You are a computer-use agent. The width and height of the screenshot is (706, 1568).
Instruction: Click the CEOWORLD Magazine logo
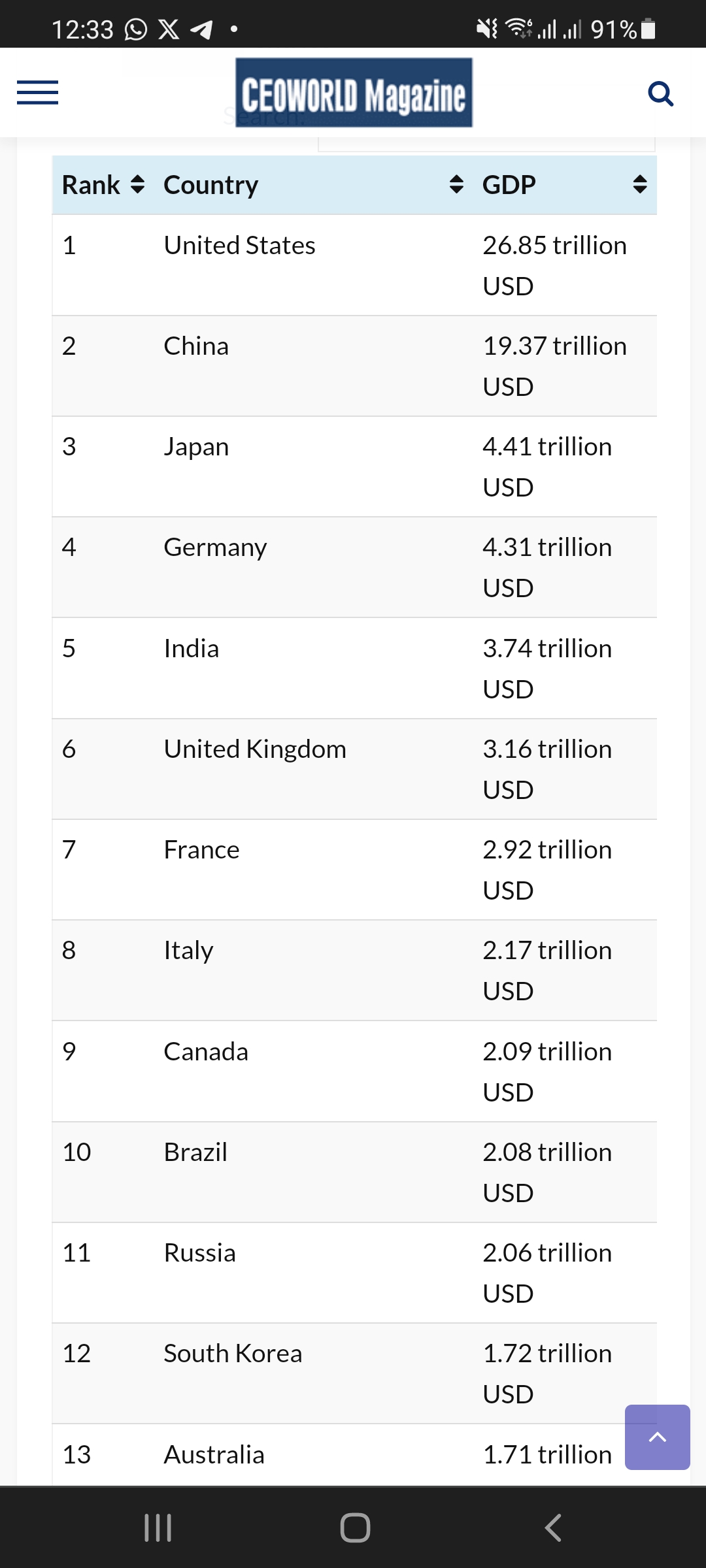(354, 93)
